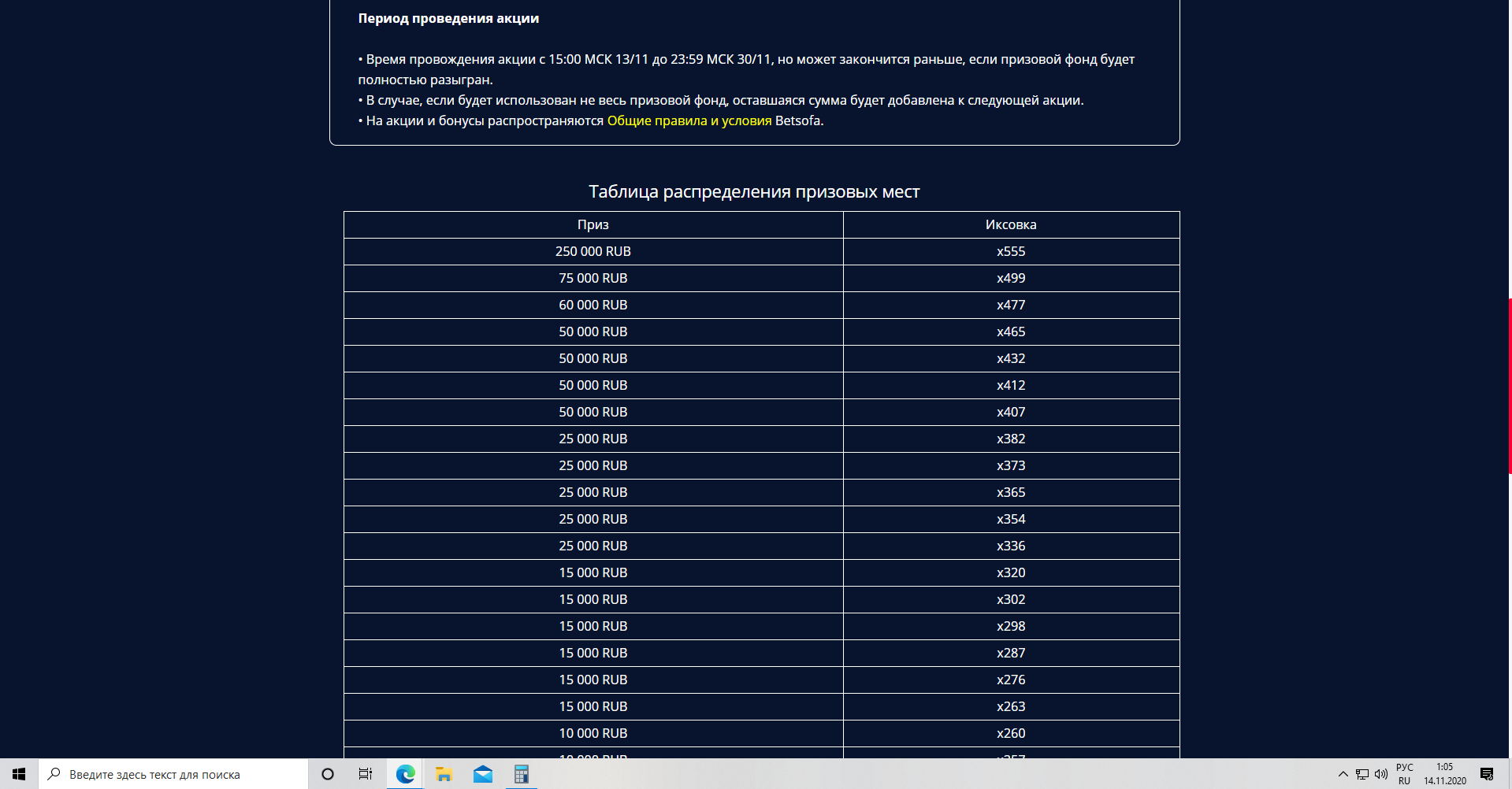Click the 'x407' multiplier cell
1512x789 pixels.
tap(1011, 412)
